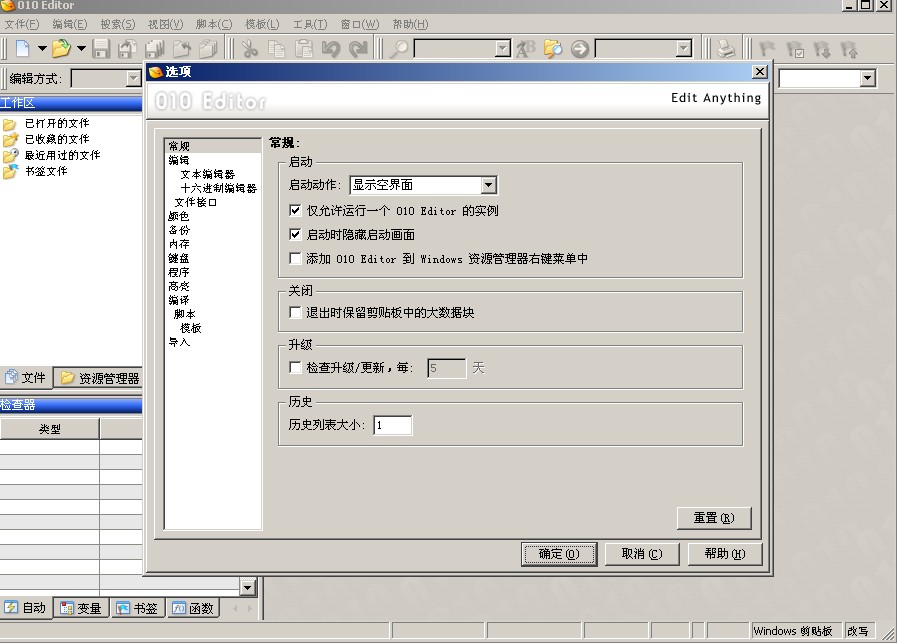897x643 pixels.
Task: Click the paste clipboard icon
Action: point(304,49)
